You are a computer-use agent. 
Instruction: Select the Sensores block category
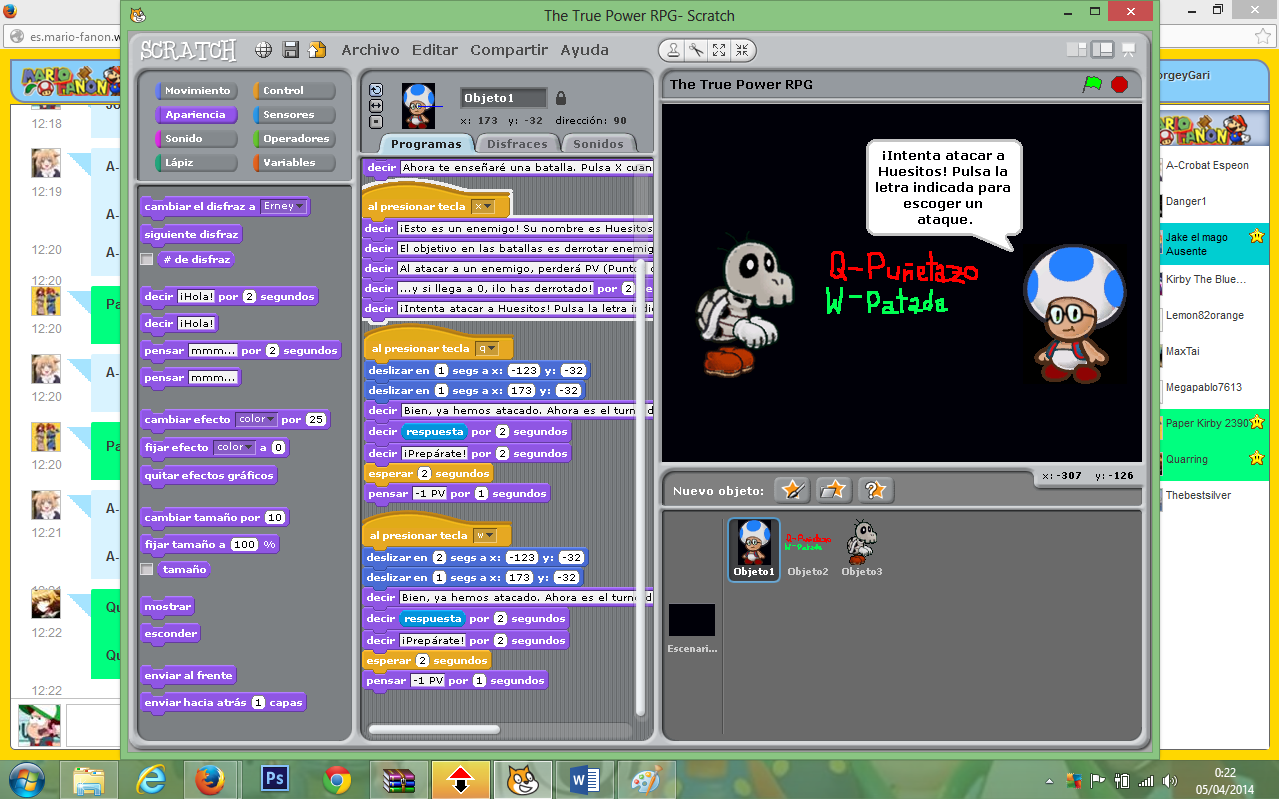coord(294,115)
